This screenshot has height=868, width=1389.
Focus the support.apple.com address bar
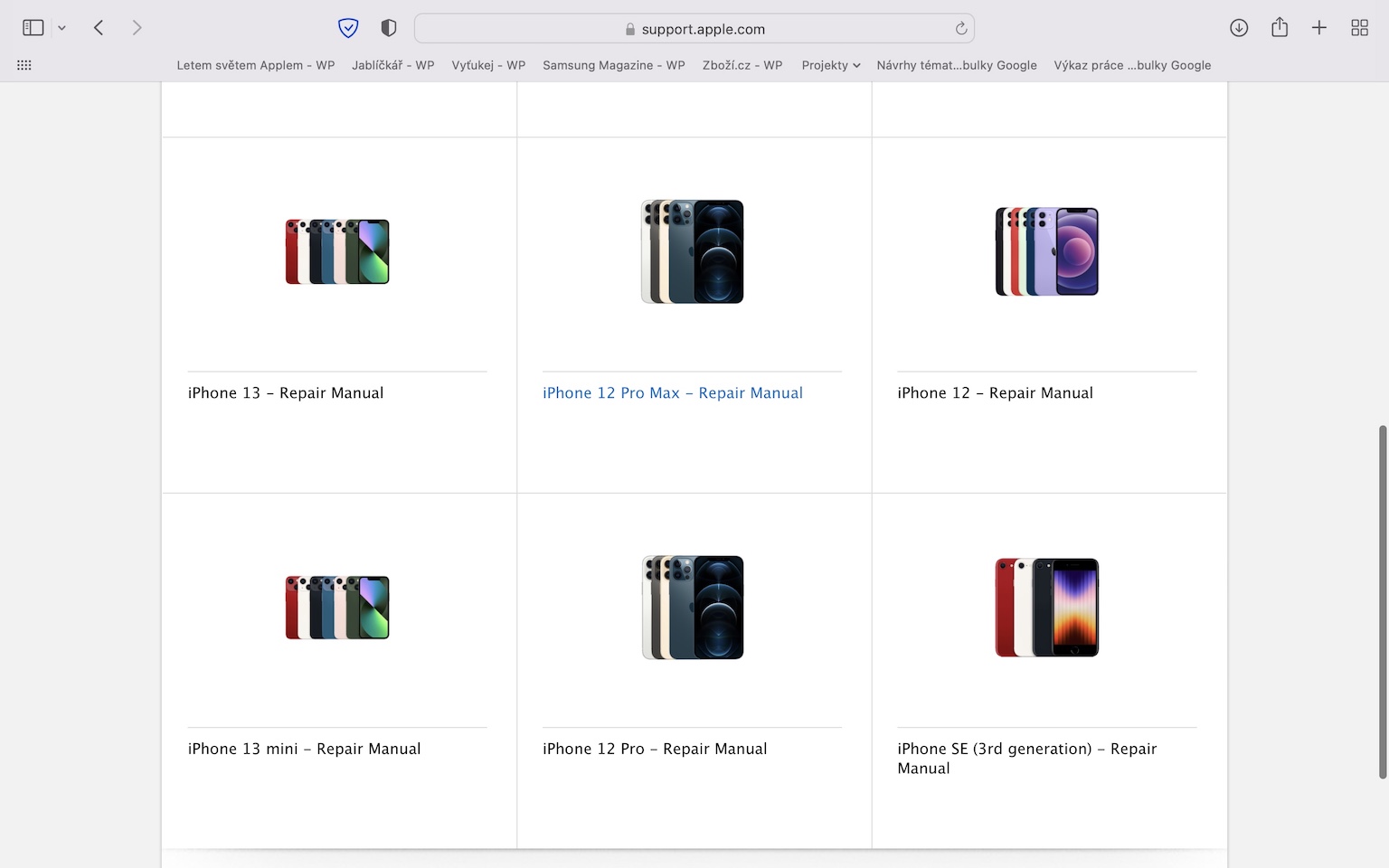pyautogui.click(x=694, y=28)
